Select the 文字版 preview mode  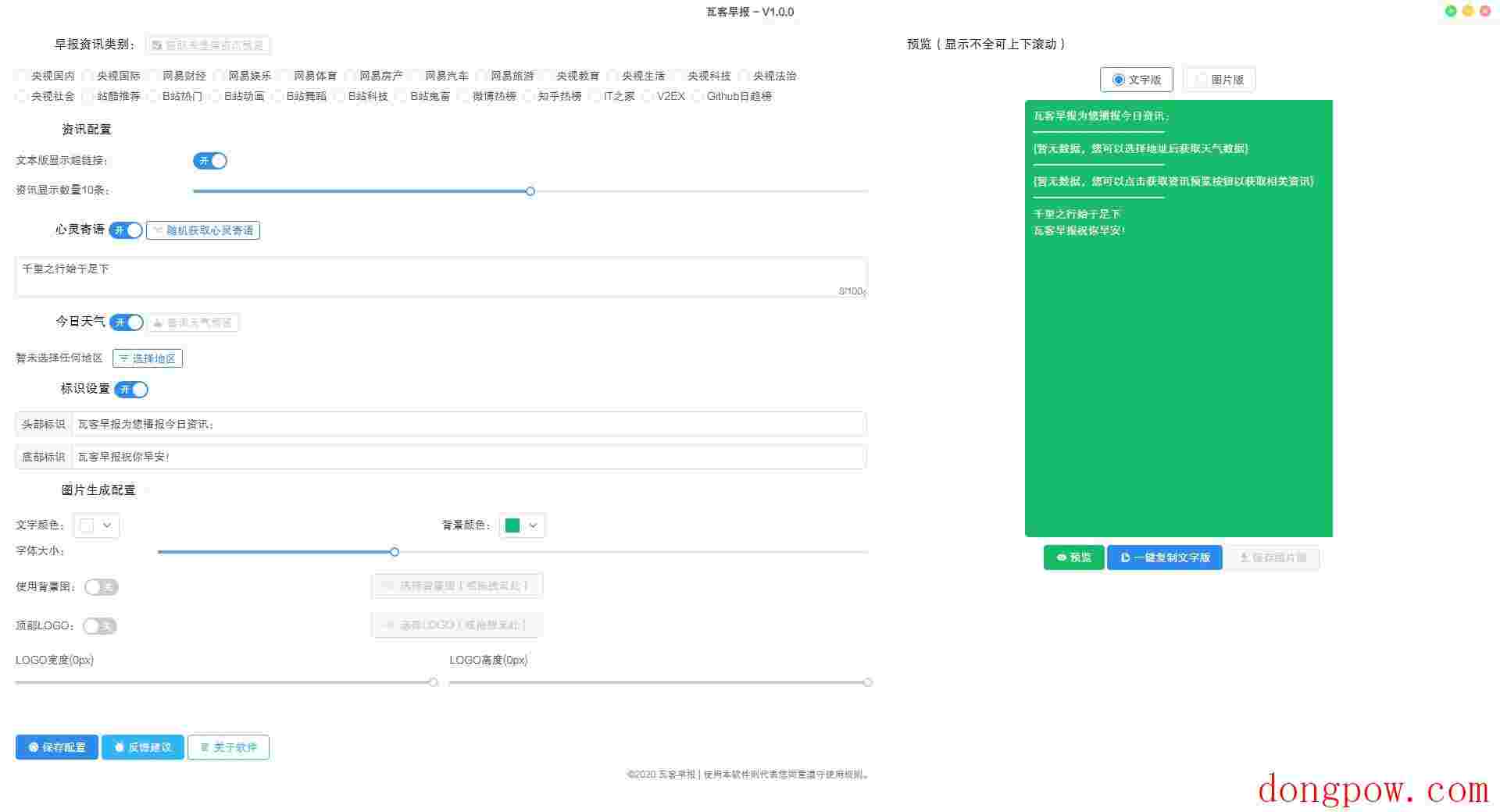pyautogui.click(x=1136, y=80)
